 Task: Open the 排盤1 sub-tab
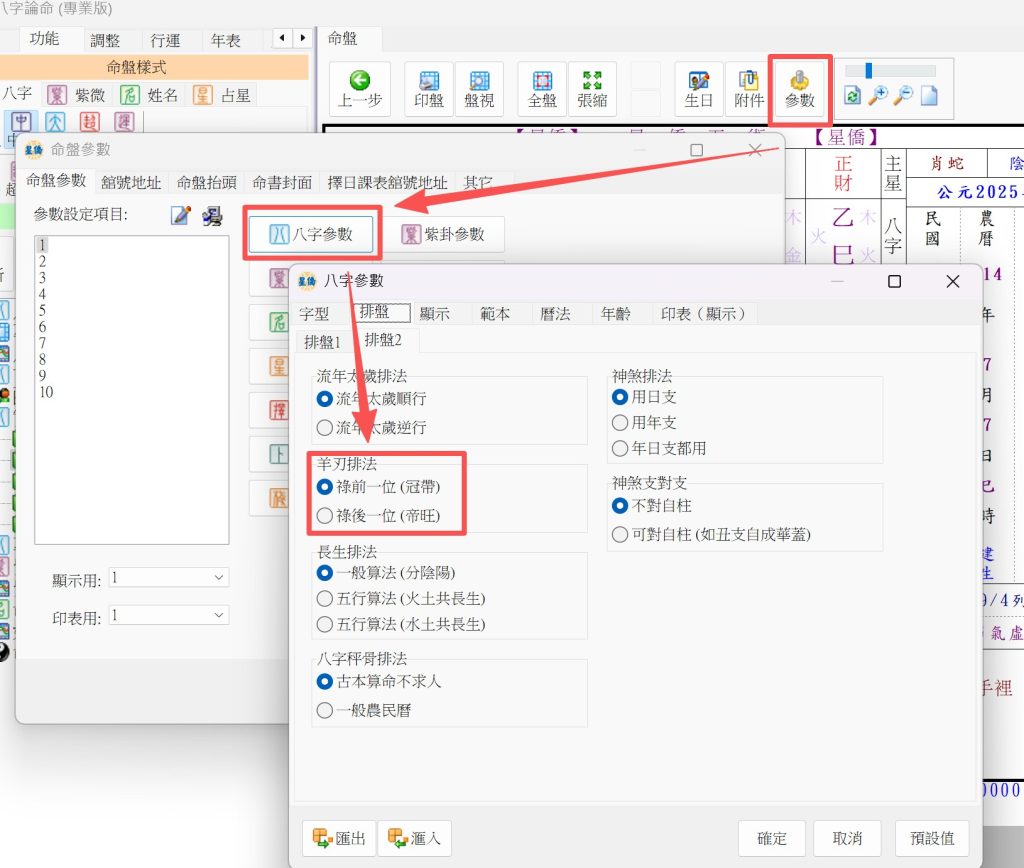click(x=323, y=340)
